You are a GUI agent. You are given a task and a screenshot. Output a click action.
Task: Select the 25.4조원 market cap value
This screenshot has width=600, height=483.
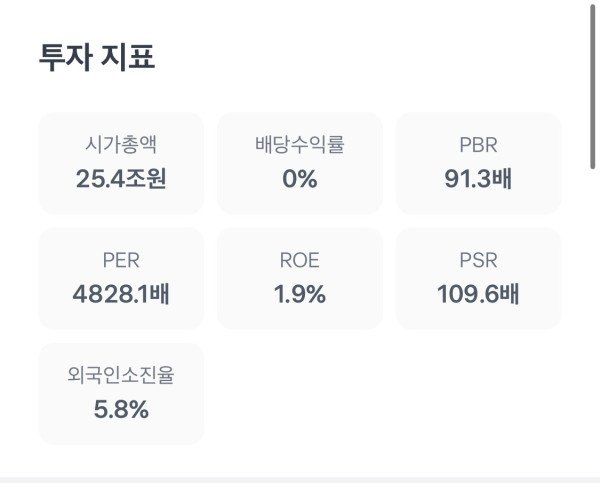pyautogui.click(x=121, y=179)
